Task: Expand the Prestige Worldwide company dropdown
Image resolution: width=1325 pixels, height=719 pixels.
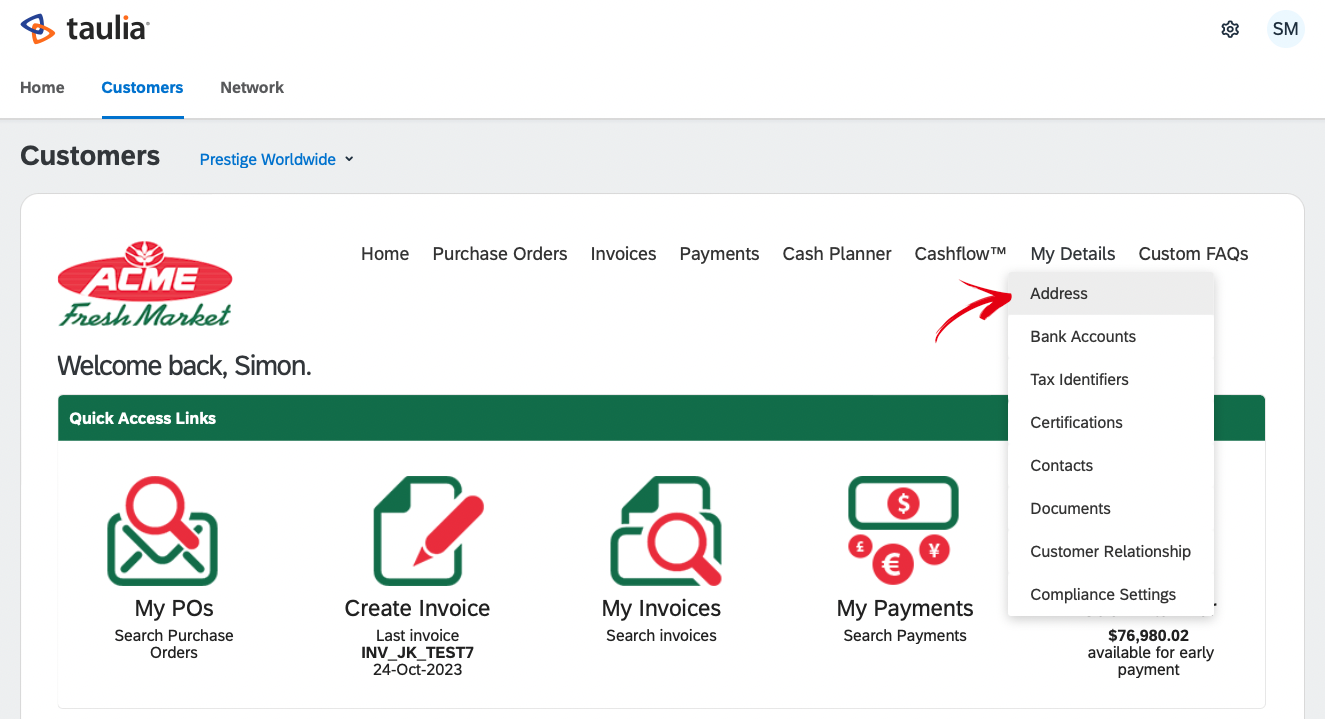Action: 277,159
